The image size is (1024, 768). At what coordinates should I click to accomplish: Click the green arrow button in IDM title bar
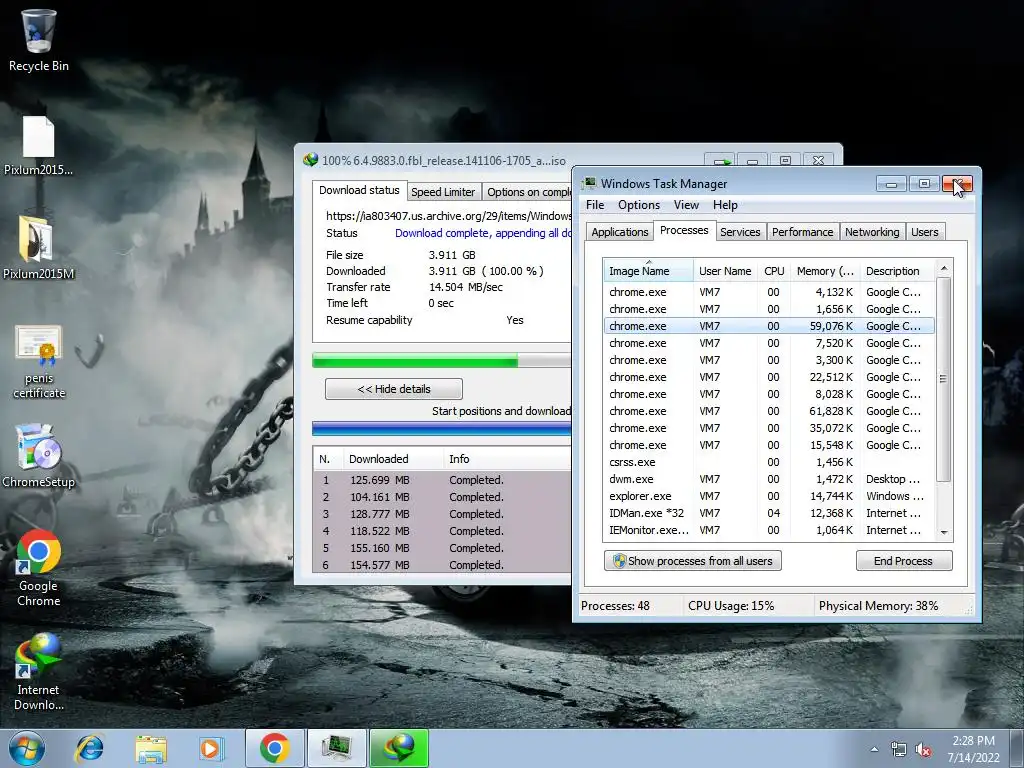(720, 160)
